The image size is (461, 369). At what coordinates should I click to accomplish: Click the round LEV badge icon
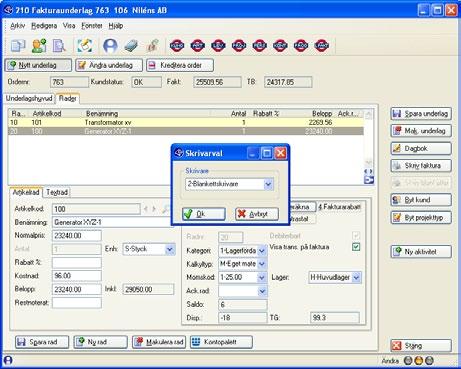tap(218, 45)
